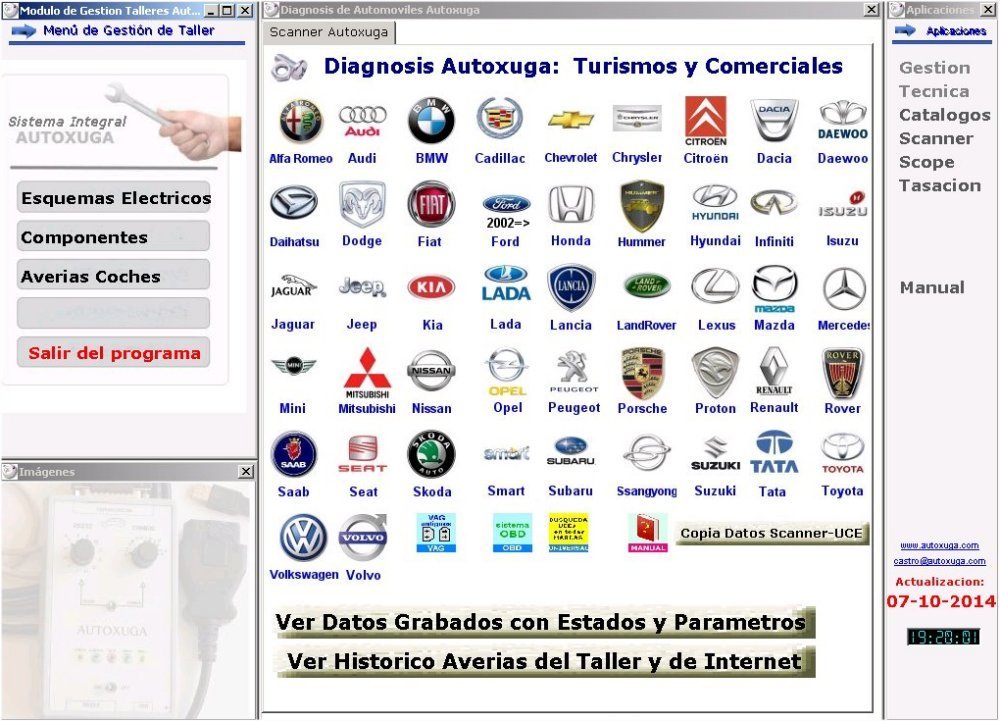Open the red Manual book icon
The width and height of the screenshot is (1000, 721).
647,533
